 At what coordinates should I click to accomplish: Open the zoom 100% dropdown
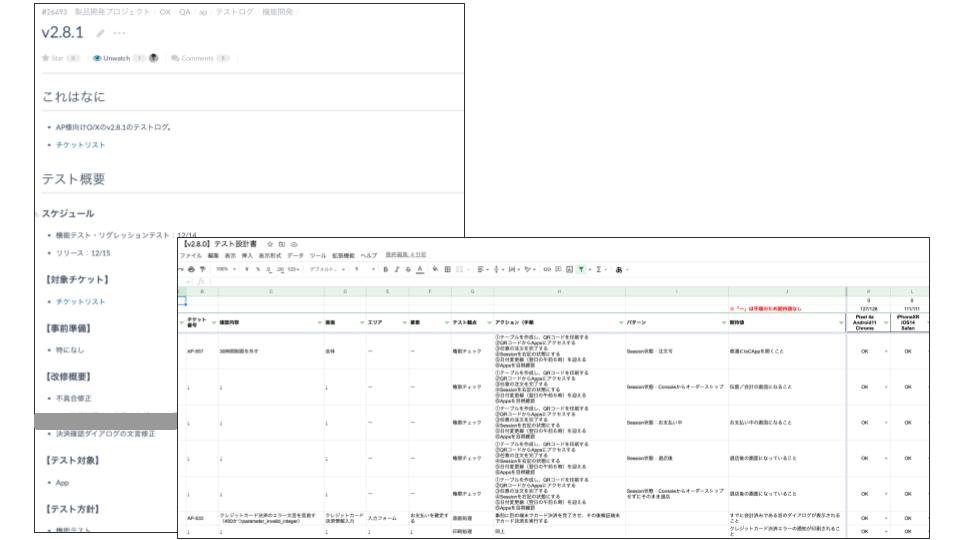point(226,269)
